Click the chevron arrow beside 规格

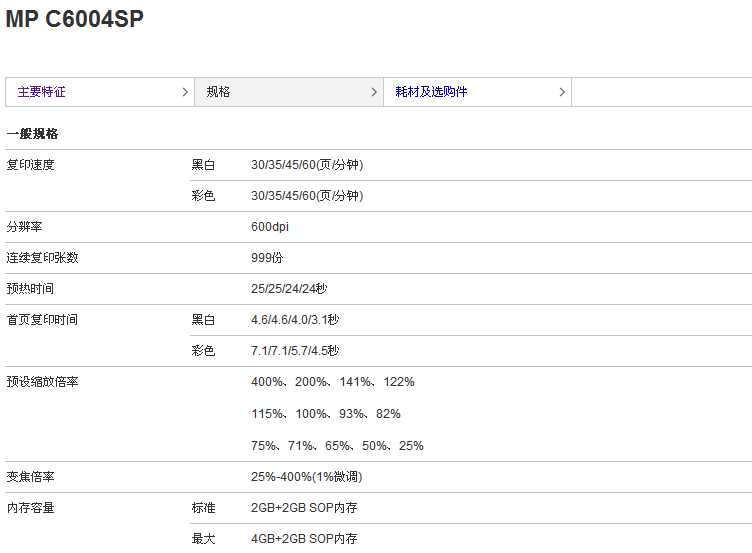tap(374, 92)
